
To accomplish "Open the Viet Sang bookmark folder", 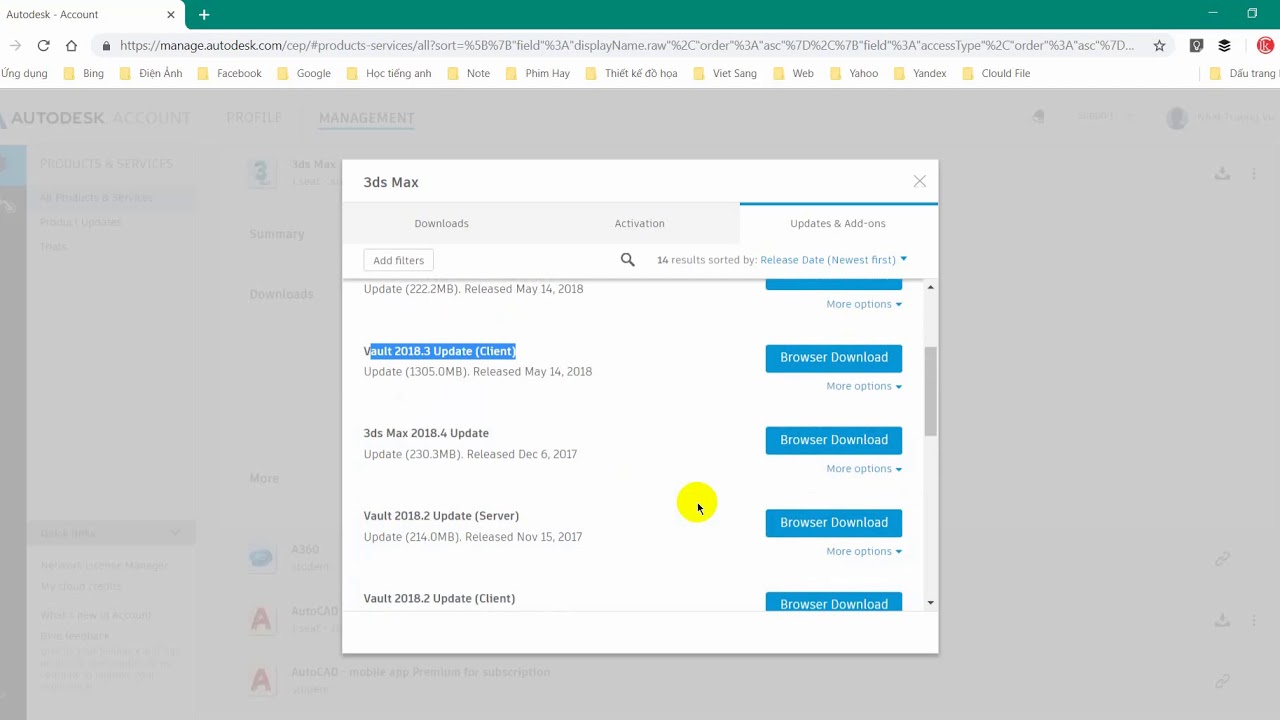I will [x=724, y=73].
